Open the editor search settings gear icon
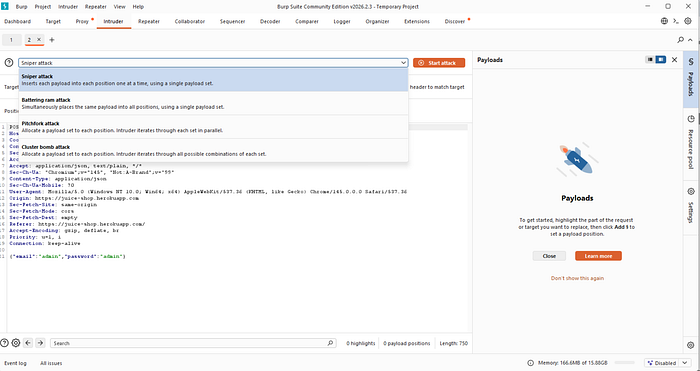Image resolution: width=700 pixels, height=371 pixels. coord(16,343)
